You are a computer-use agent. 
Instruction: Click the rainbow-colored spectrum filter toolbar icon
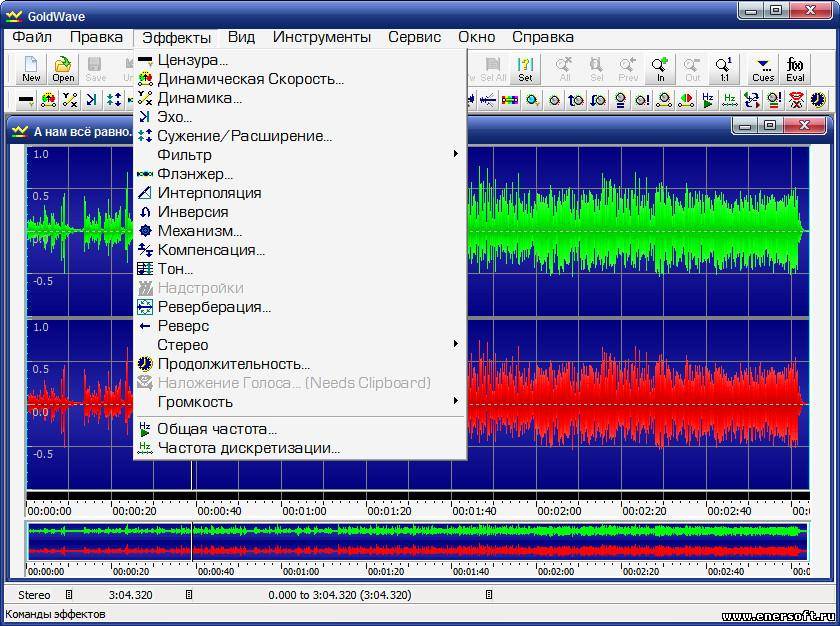pyautogui.click(x=509, y=100)
